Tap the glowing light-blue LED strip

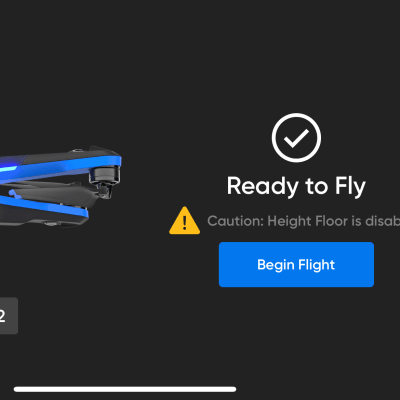click(7, 169)
